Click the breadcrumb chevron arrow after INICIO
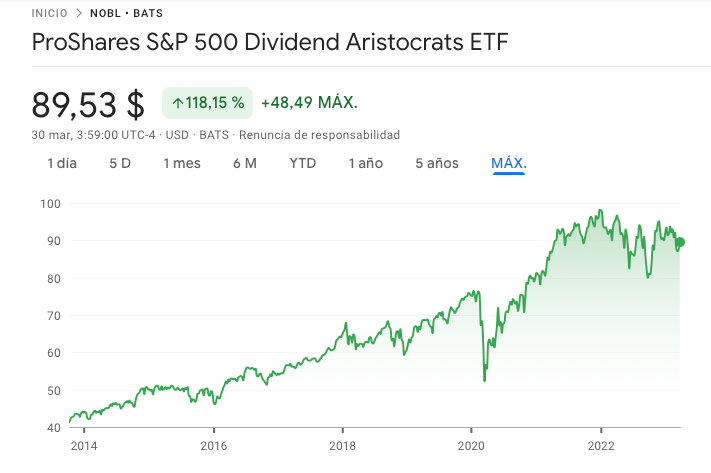Screen dimensions: 711x473 pyautogui.click(x=77, y=14)
